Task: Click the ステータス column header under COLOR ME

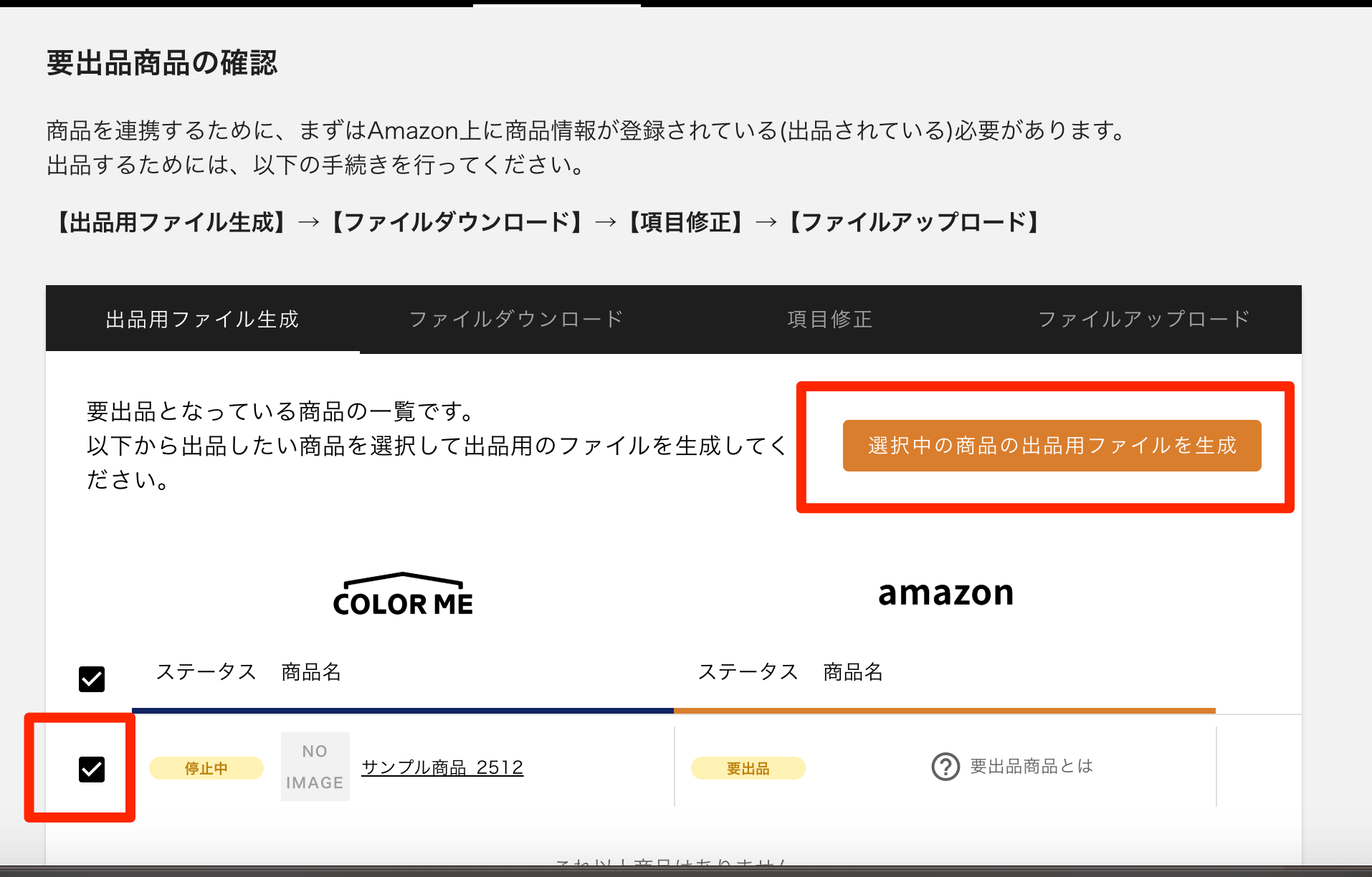Action: point(206,672)
